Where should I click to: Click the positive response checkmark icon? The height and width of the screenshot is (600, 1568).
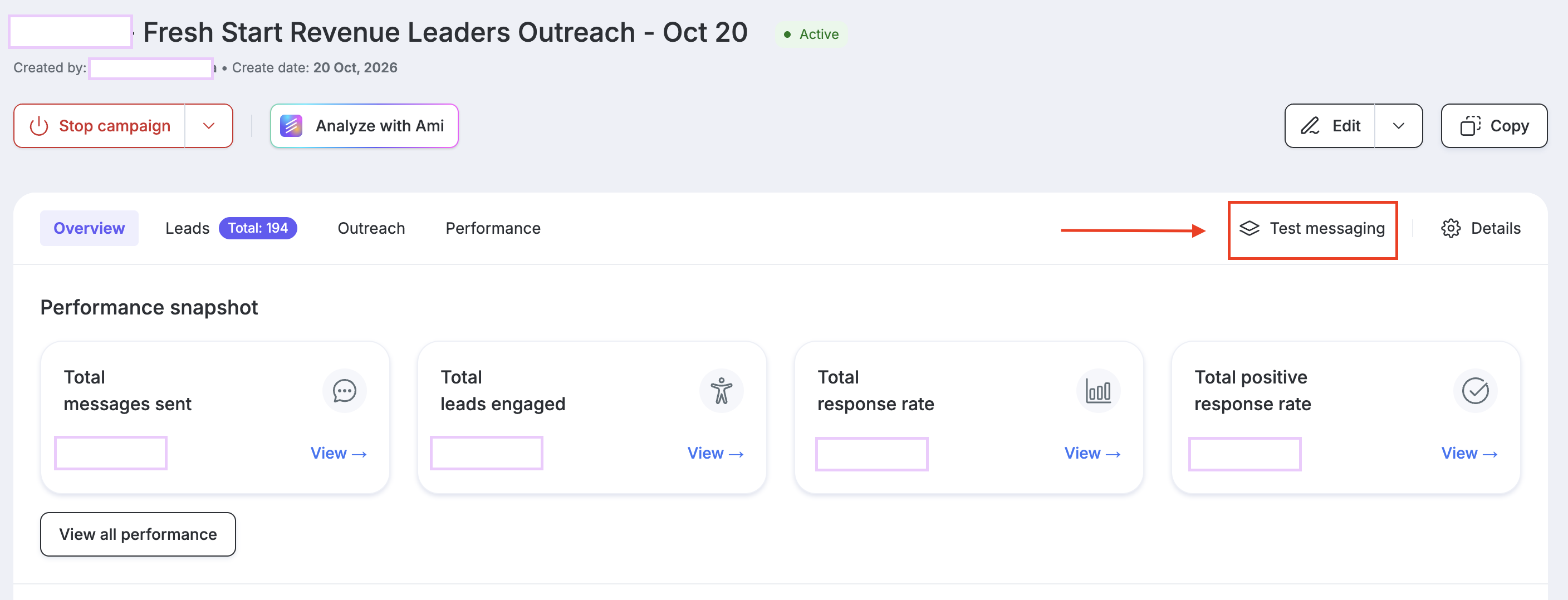[1475, 391]
